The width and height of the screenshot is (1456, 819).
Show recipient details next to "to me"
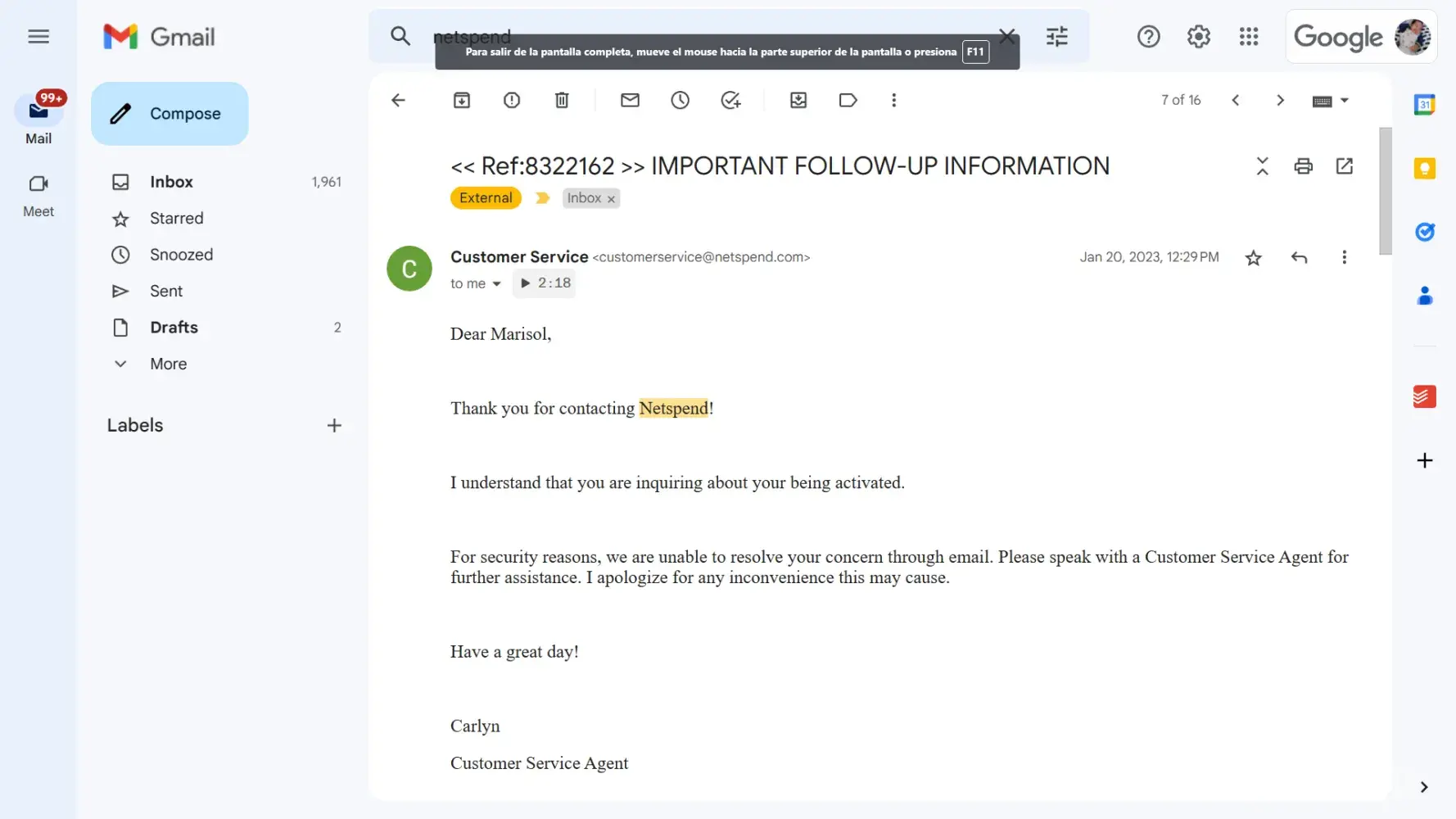tap(496, 284)
